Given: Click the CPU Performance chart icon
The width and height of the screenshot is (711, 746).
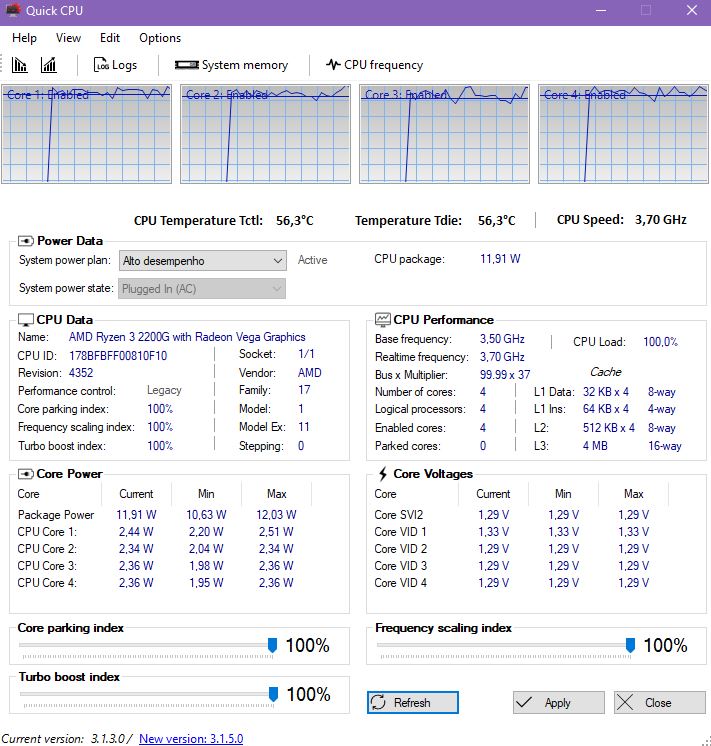Looking at the screenshot, I should coord(383,320).
